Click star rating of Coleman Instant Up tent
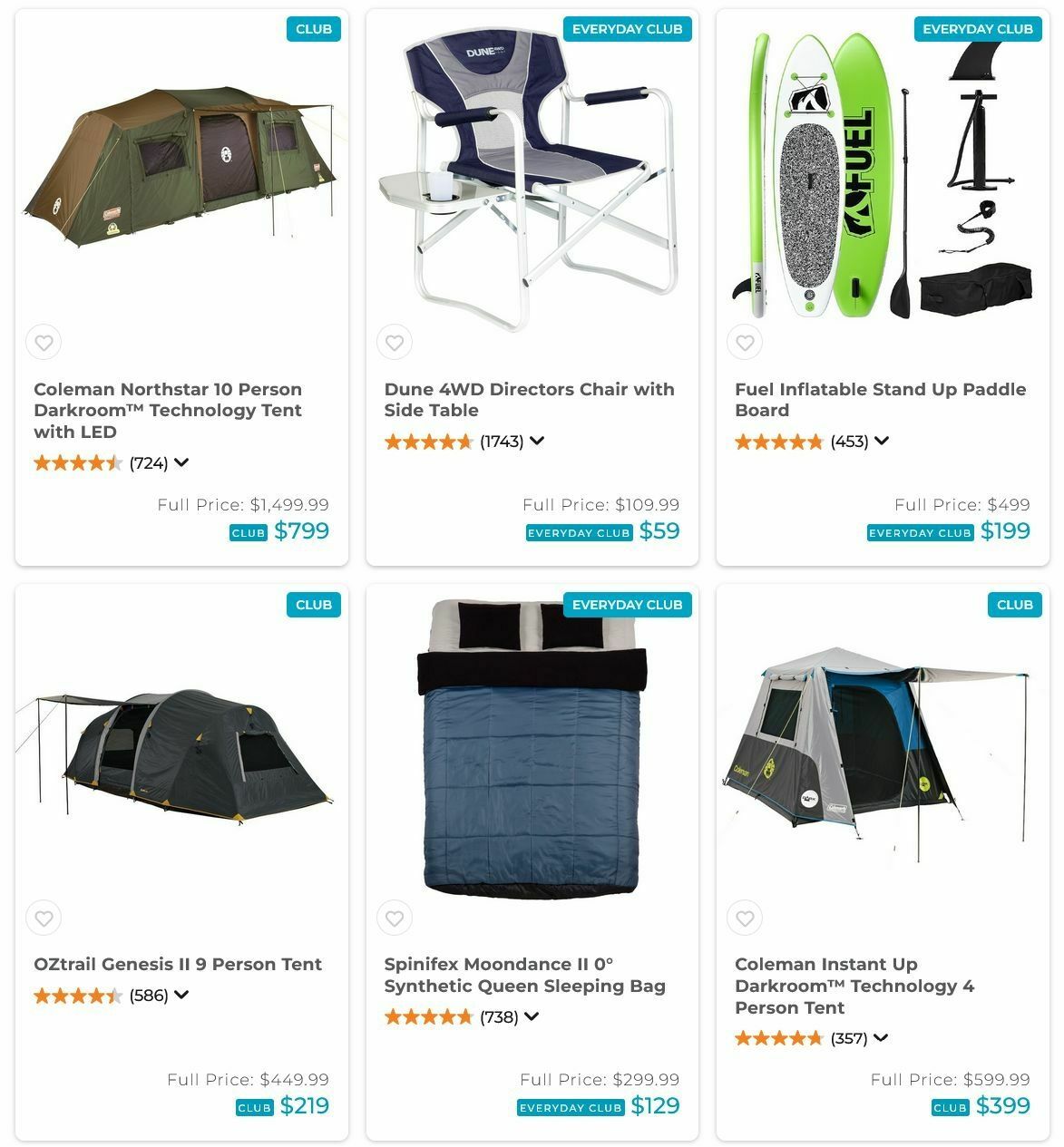This screenshot has width=1064, height=1147. coord(778,1038)
